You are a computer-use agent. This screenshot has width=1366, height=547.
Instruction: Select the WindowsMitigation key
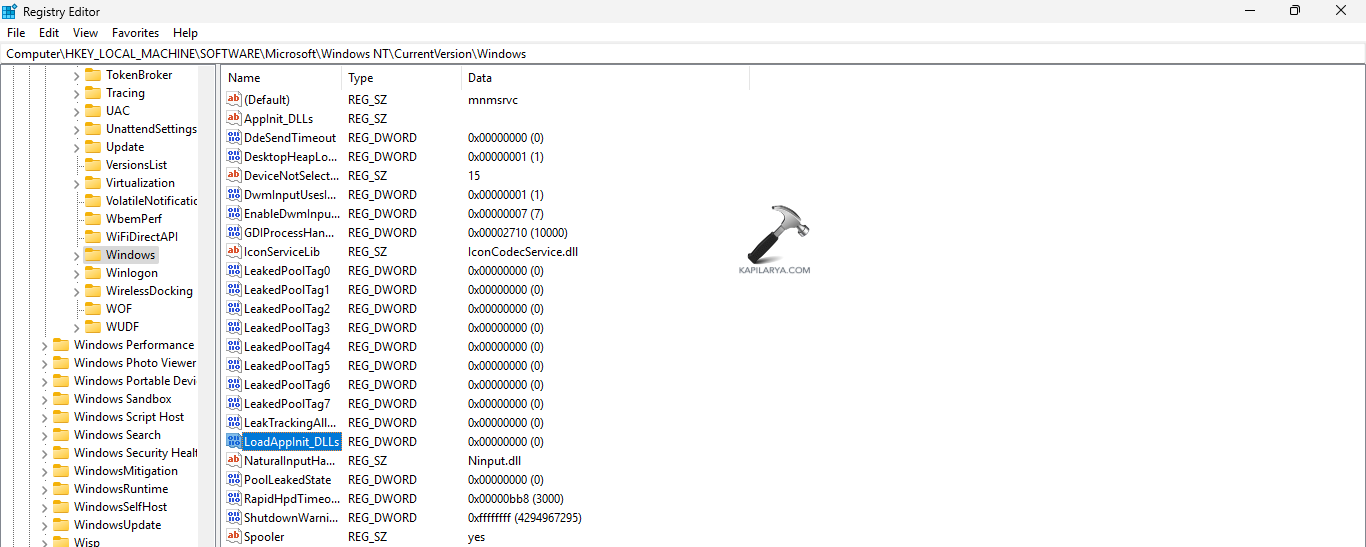pos(126,471)
